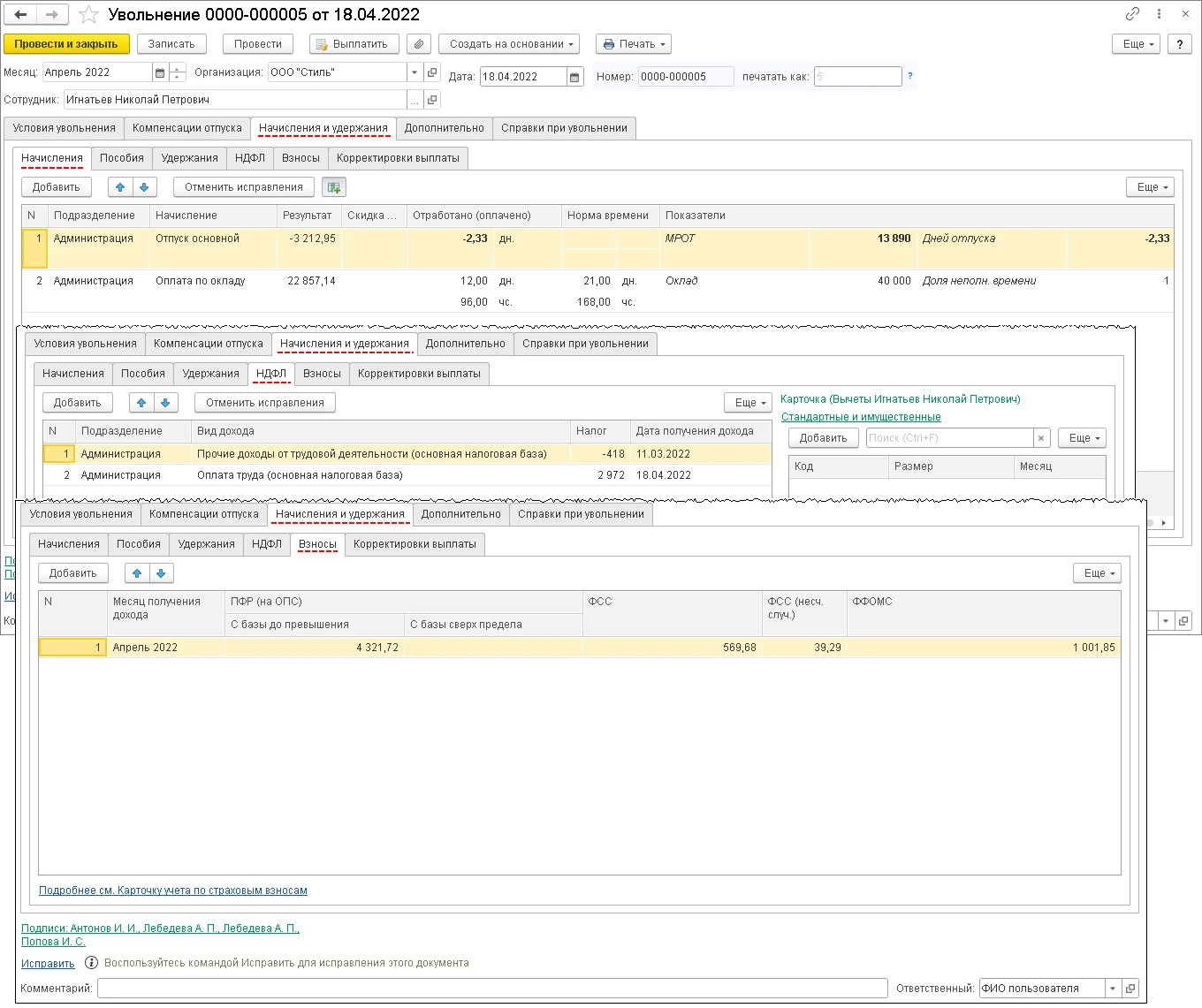Open the Справки при увольнении tab in the top panel
Screen dimensions: 1202x1008
(x=564, y=128)
